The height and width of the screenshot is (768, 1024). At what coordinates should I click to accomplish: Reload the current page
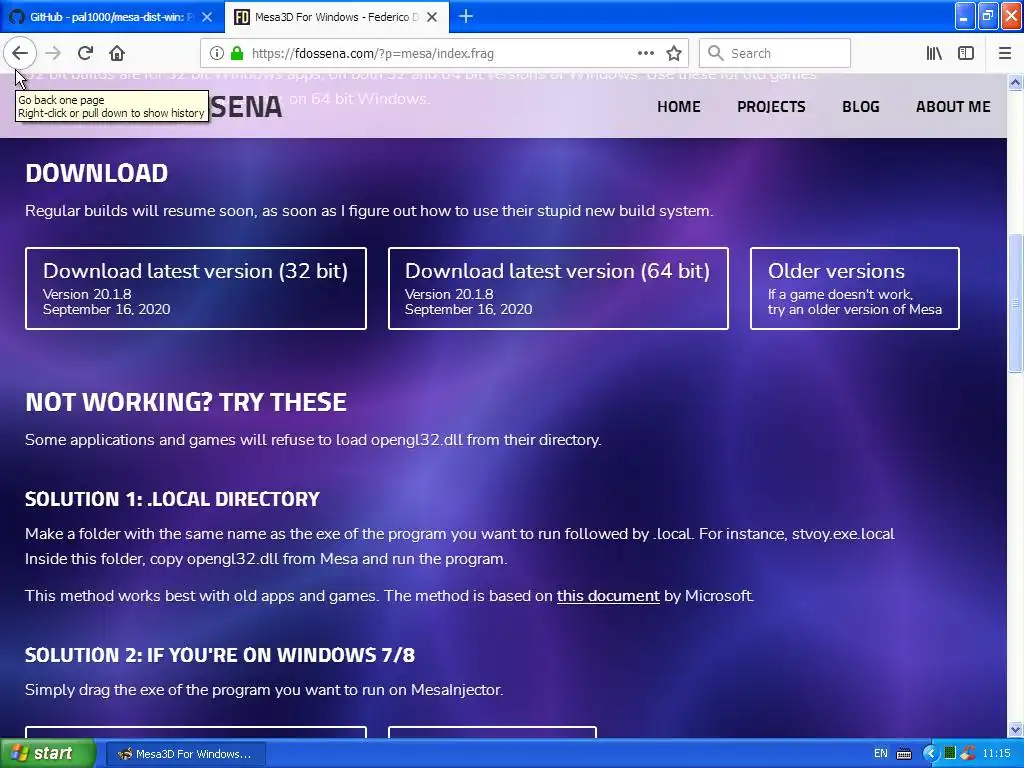85,53
